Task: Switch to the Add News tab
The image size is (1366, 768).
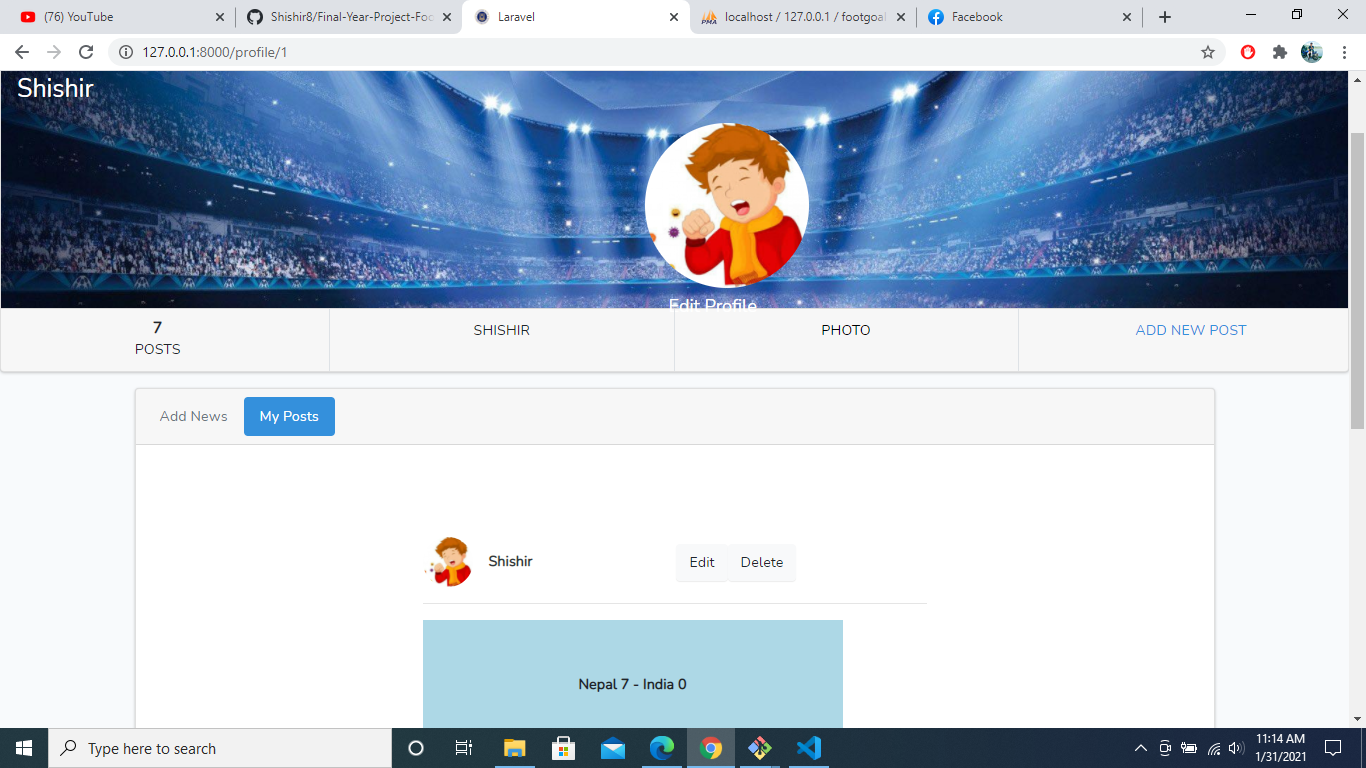Action: pos(193,416)
